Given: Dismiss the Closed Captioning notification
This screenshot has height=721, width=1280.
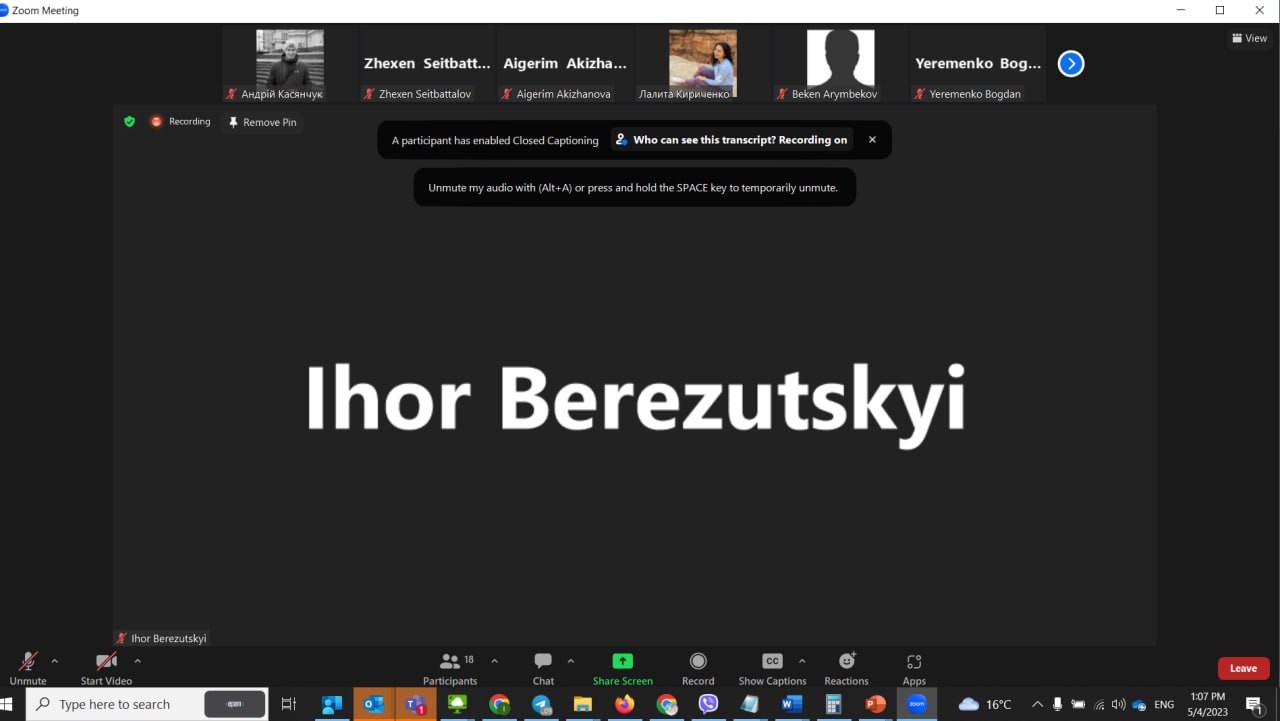Looking at the screenshot, I should point(872,140).
